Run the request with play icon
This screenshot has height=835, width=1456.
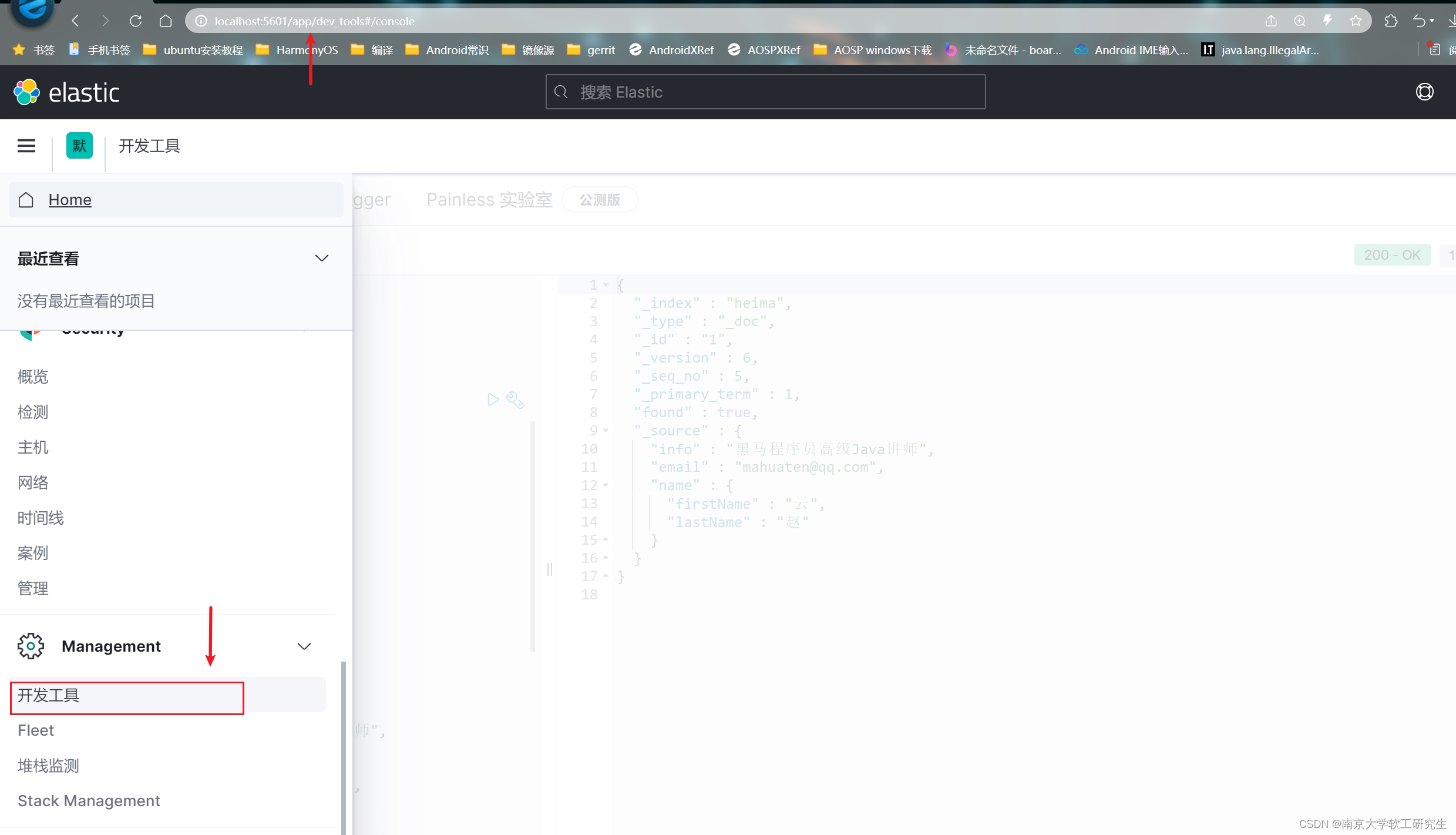(493, 400)
